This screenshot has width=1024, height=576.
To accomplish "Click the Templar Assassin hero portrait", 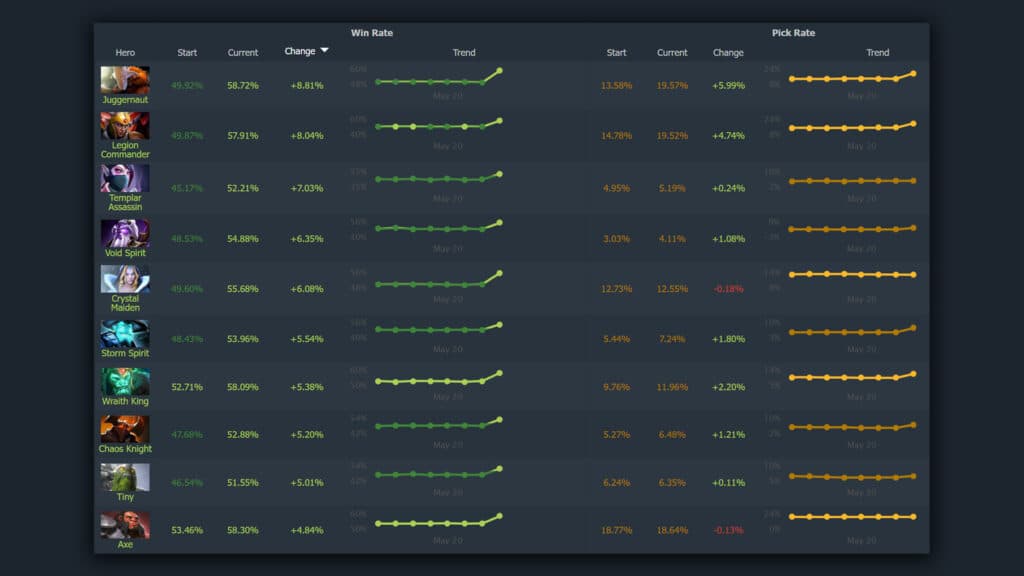I will (x=124, y=179).
